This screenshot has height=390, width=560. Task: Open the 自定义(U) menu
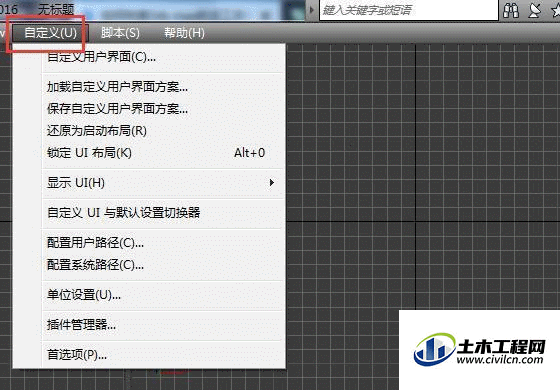tap(50, 33)
